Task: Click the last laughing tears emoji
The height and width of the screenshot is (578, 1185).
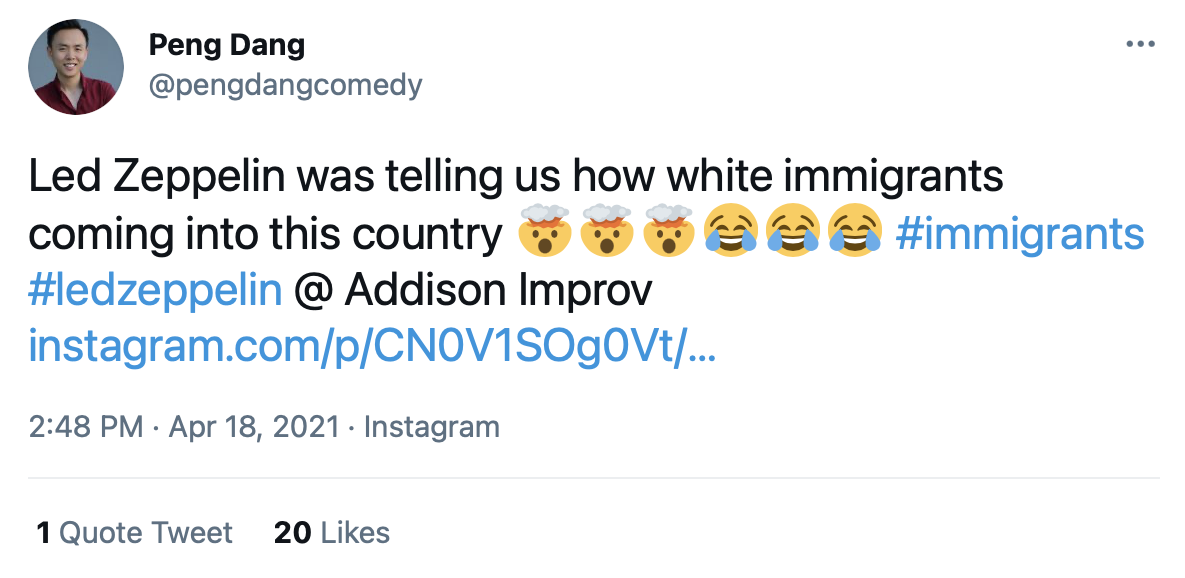Action: click(x=853, y=233)
